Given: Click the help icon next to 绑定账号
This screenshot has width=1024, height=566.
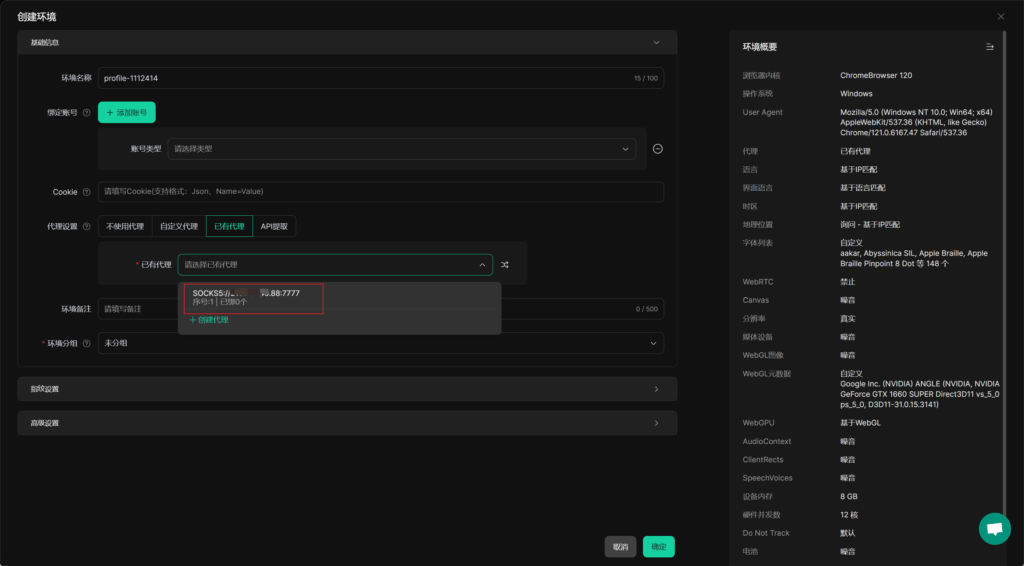Looking at the screenshot, I should (86, 113).
